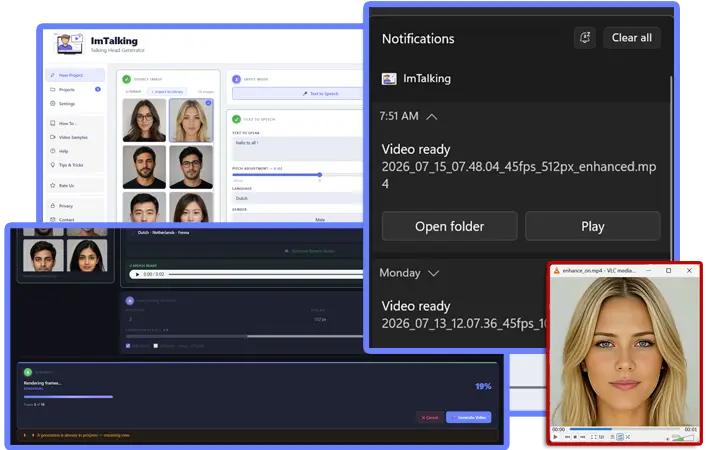The image size is (706, 450).
Task: Click the VLC cone icon in title bar
Action: pyautogui.click(x=557, y=271)
